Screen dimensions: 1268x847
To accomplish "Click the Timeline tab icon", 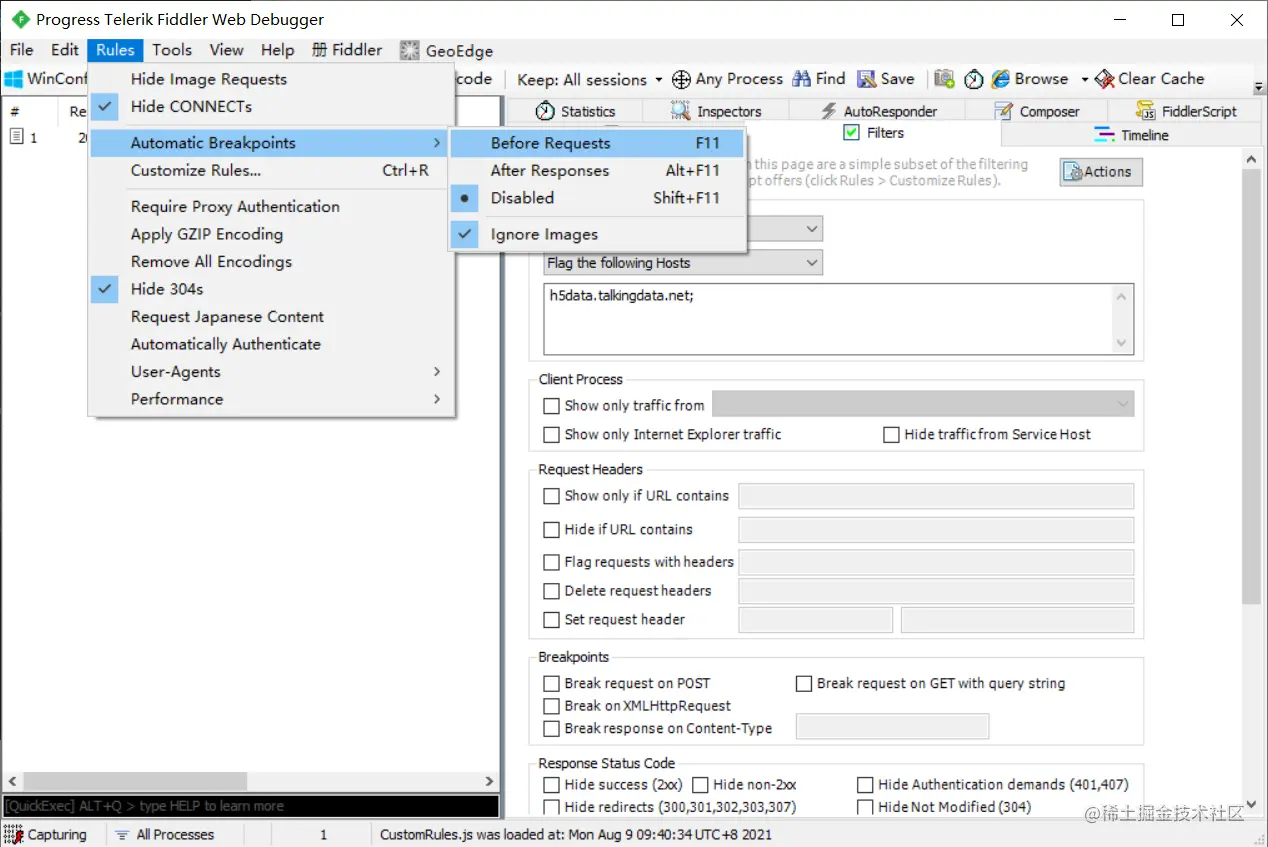I will [1104, 135].
